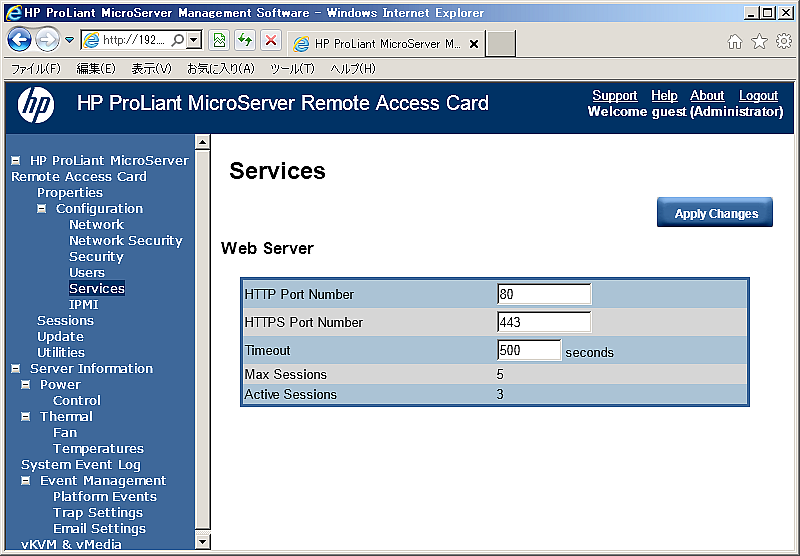Open the address bar autocomplete dropdown arrow
Viewport: 800px width, 556px height.
coord(194,40)
